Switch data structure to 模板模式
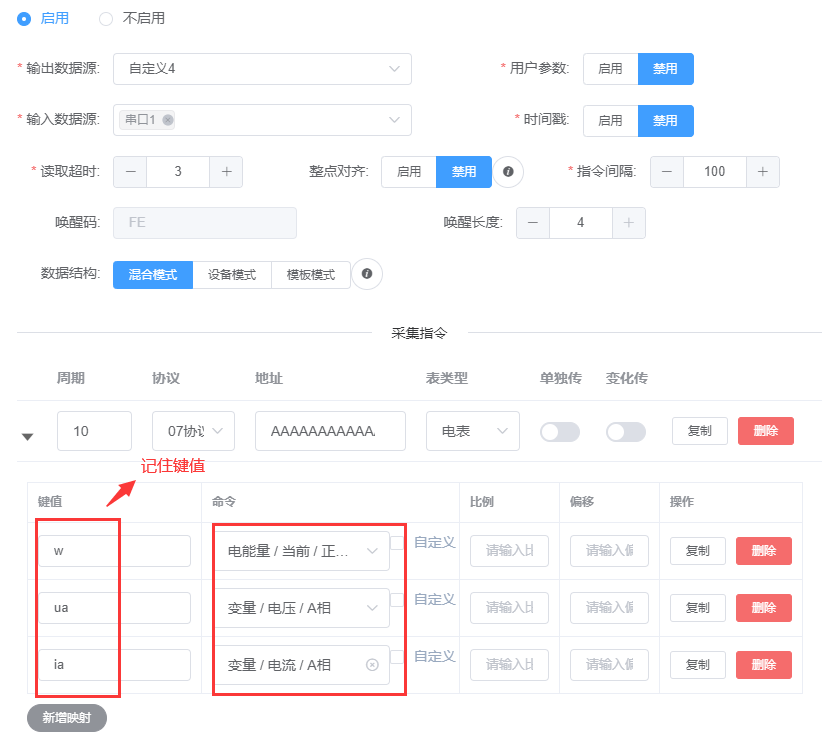This screenshot has width=840, height=744. pos(311,275)
